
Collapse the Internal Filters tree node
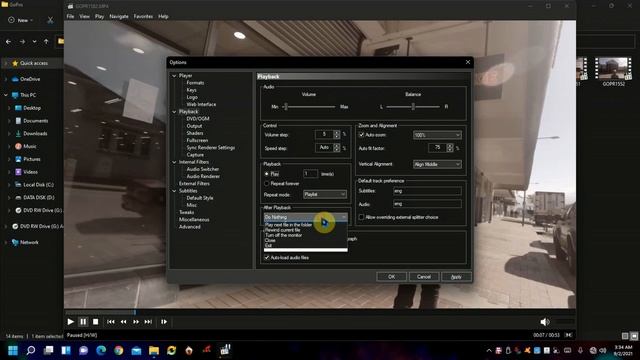click(x=174, y=162)
